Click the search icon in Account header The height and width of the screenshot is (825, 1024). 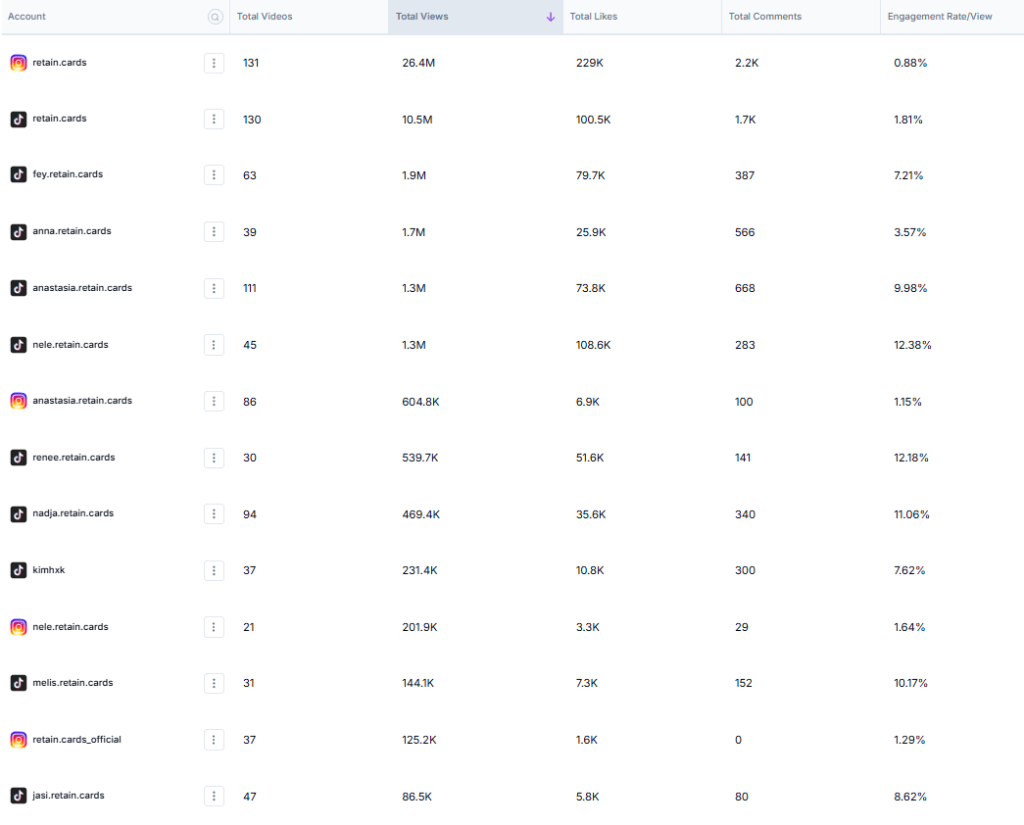214,17
